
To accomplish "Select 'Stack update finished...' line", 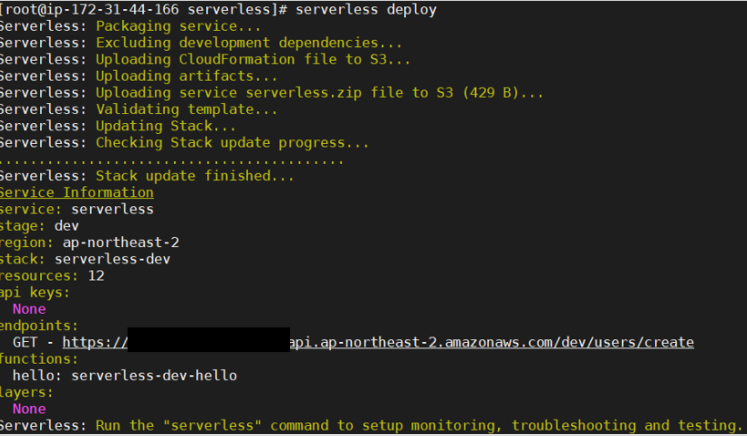I will pos(147,176).
